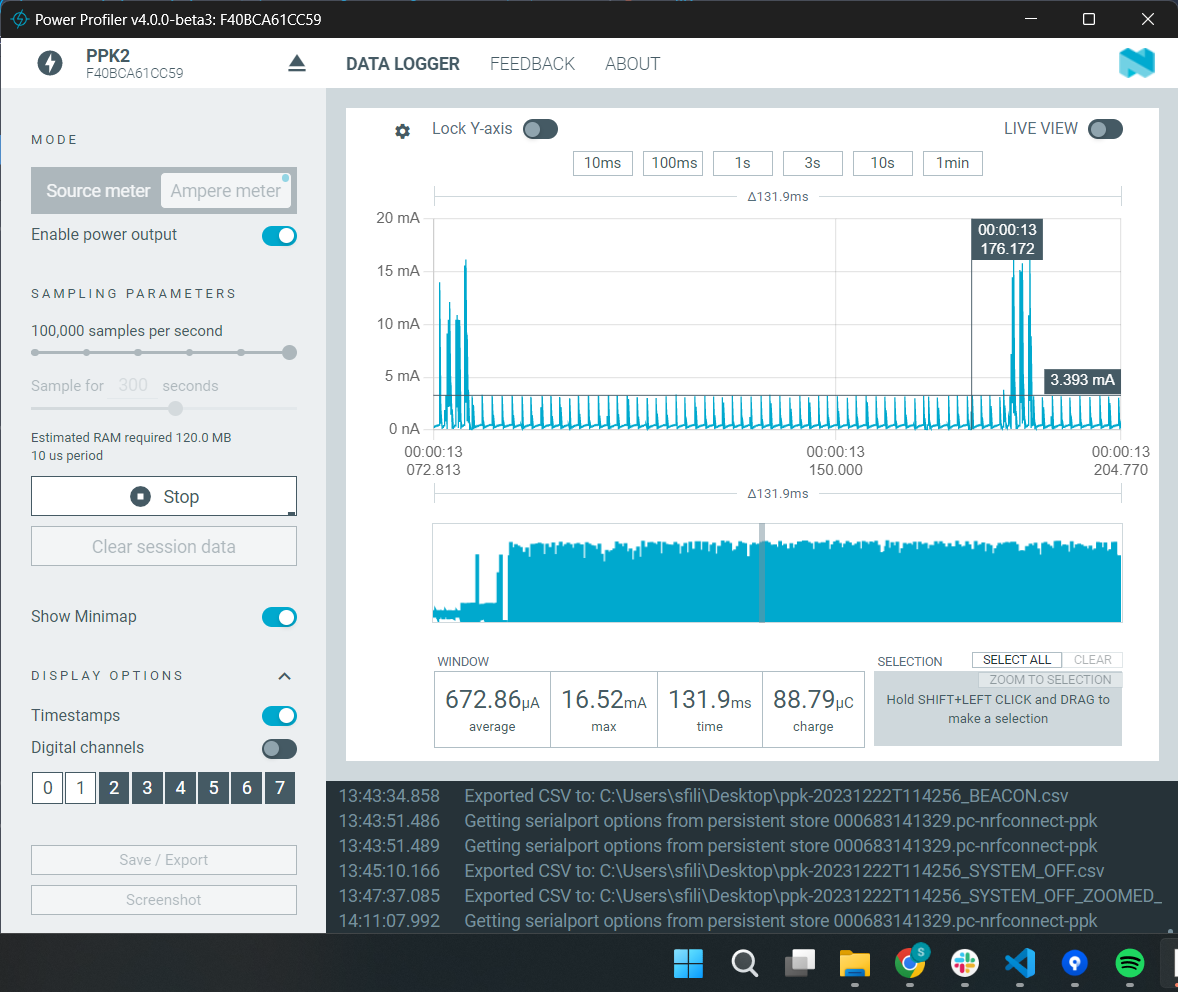Open chart settings gear icon

(x=403, y=132)
